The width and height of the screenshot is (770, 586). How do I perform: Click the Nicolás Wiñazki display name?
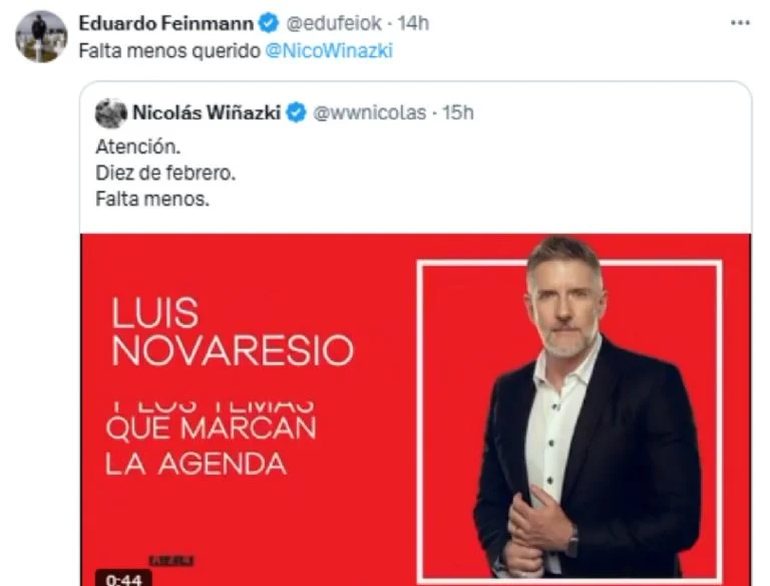(x=207, y=113)
